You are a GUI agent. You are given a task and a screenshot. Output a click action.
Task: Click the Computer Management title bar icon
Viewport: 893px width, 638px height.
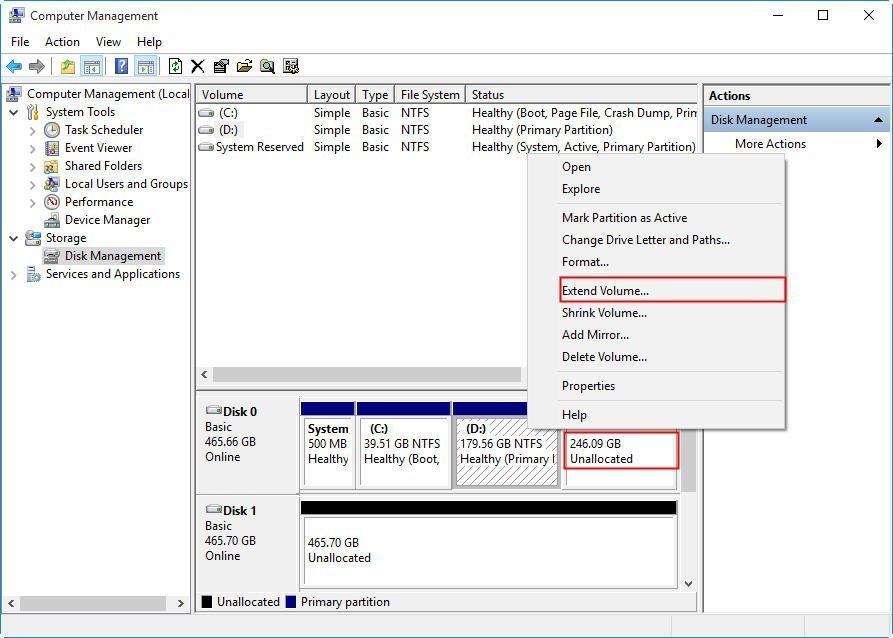click(x=17, y=15)
